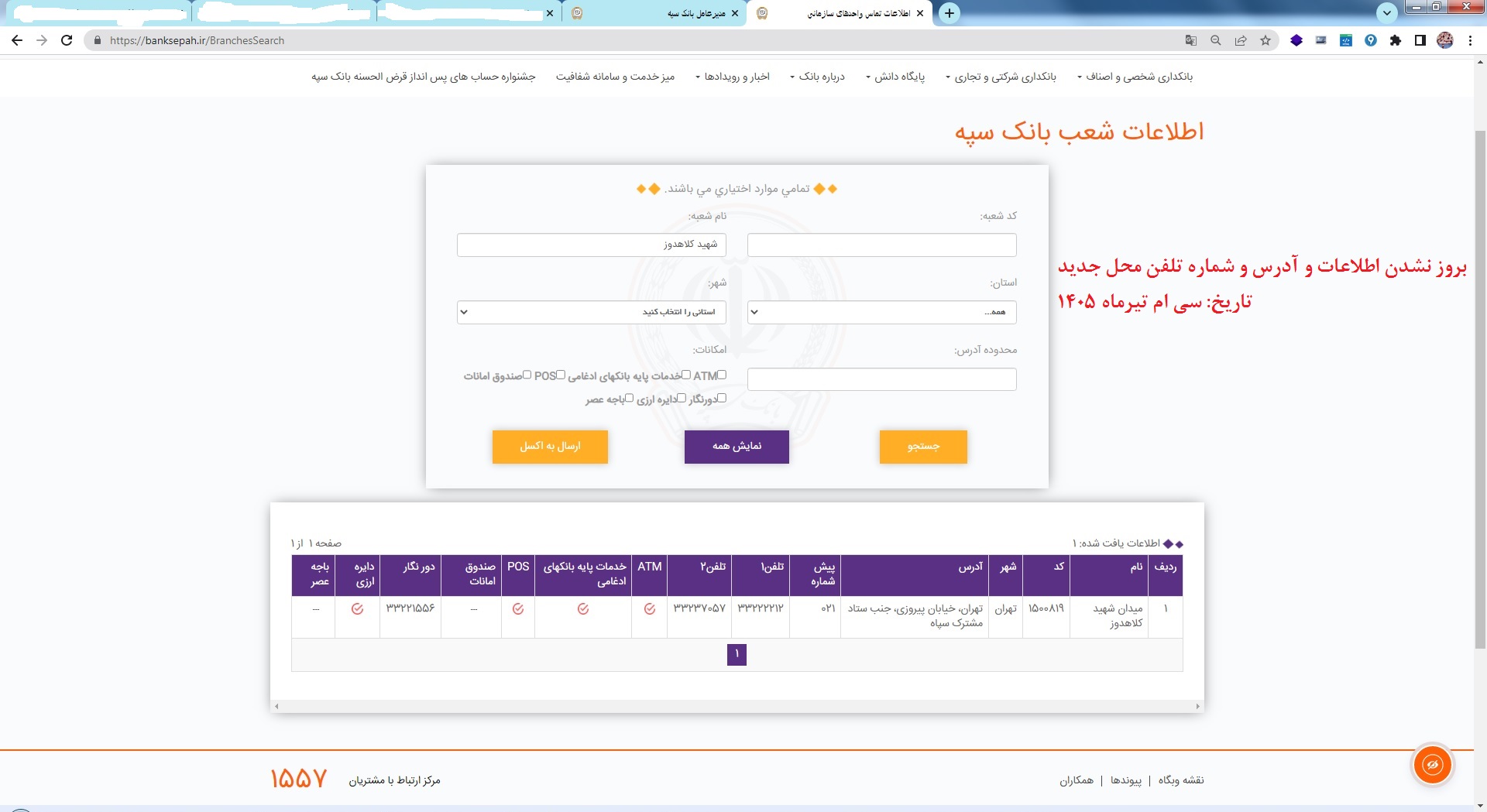Expand the پایگاه دانش menu
1487x812 pixels.
895,77
